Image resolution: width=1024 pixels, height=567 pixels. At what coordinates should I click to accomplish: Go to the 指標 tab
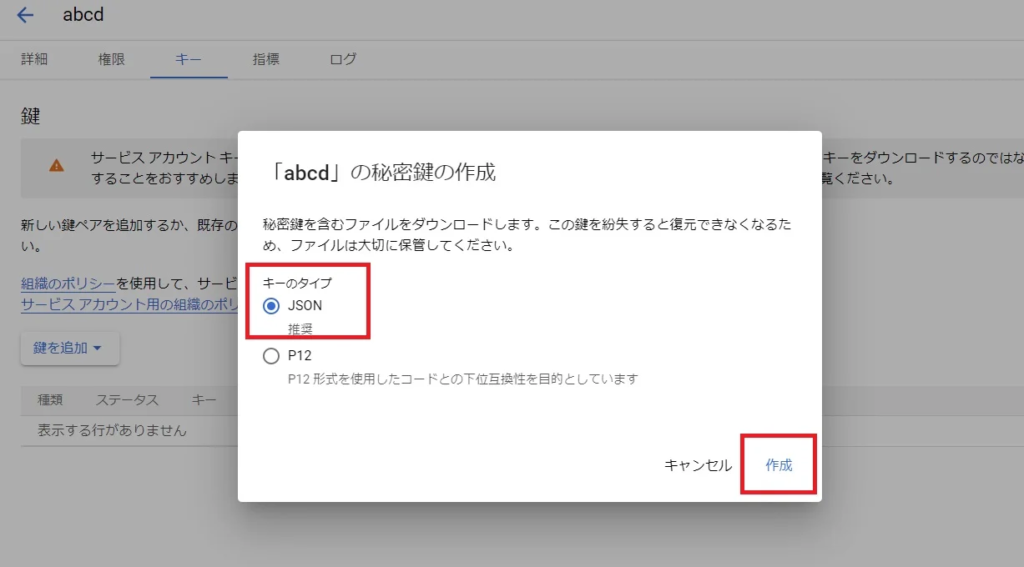click(x=266, y=59)
